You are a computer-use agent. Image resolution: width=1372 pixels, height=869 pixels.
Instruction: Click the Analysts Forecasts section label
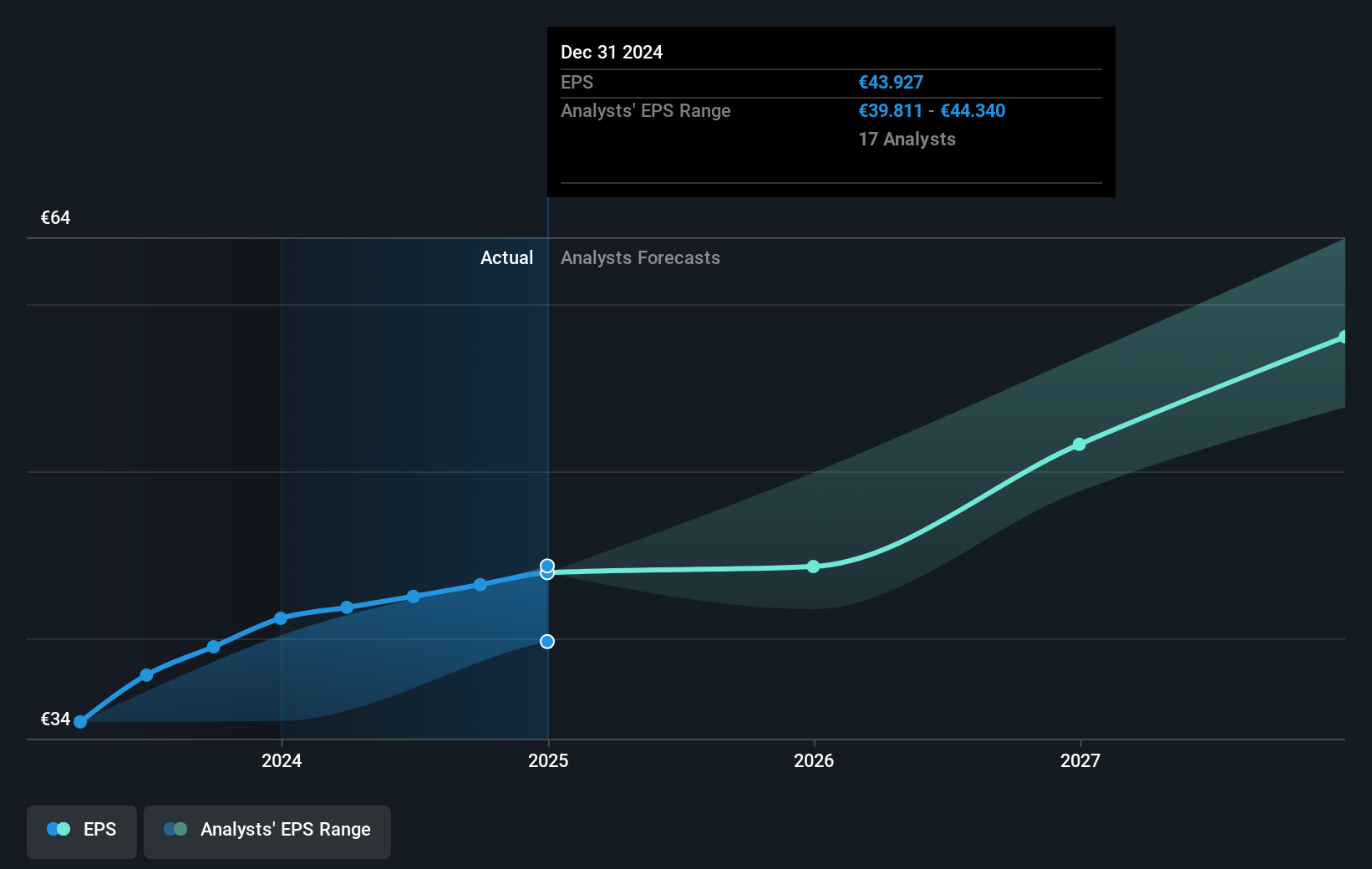tap(640, 258)
